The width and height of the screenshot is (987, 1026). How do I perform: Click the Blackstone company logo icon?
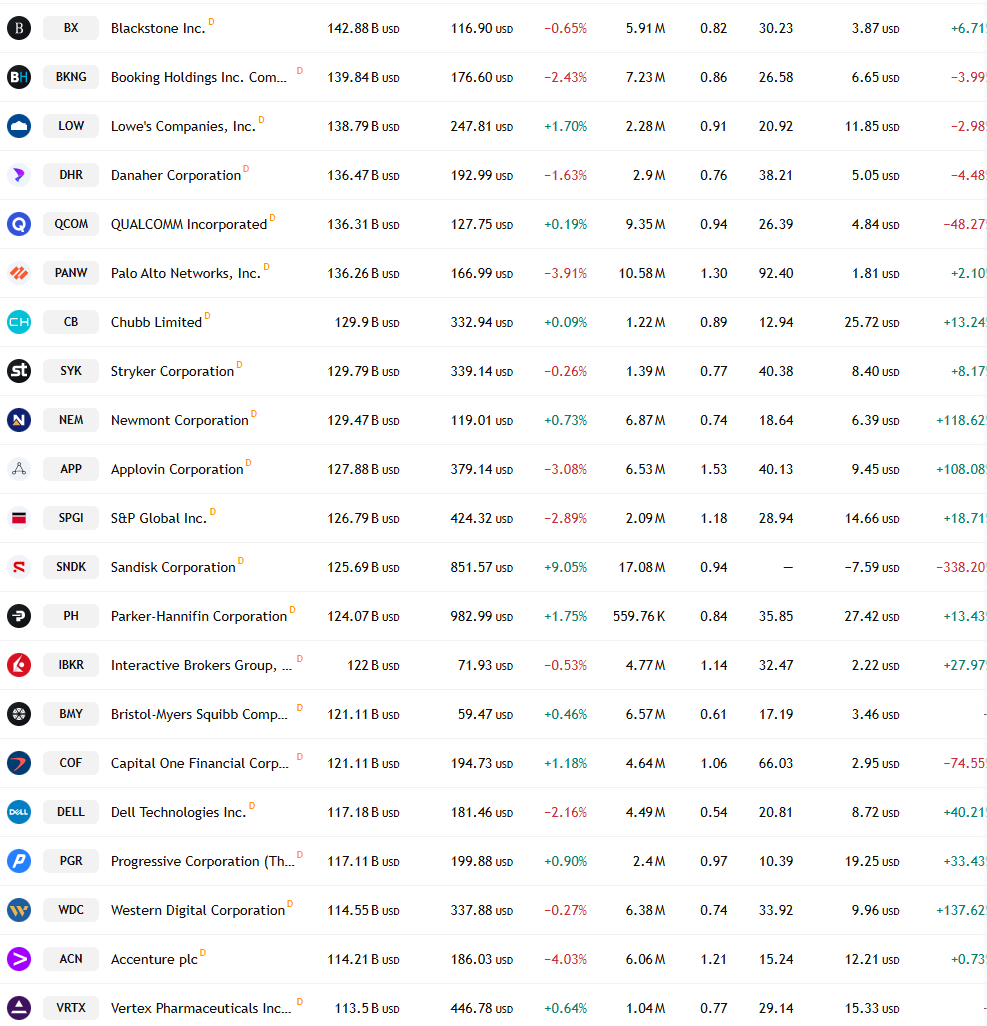[19, 28]
